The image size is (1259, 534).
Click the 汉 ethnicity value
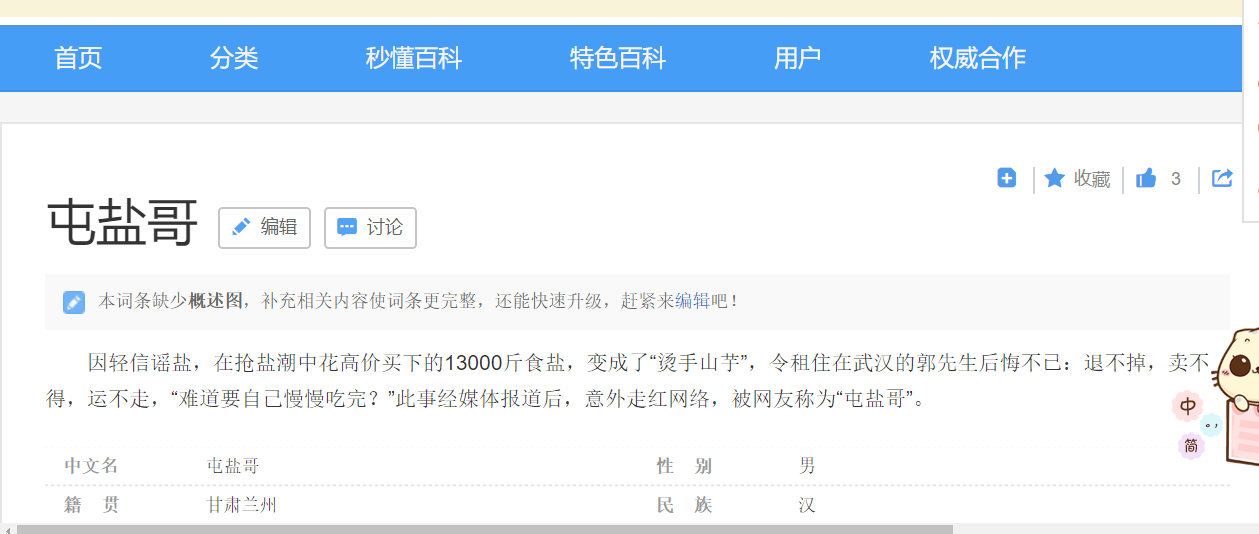(x=807, y=506)
